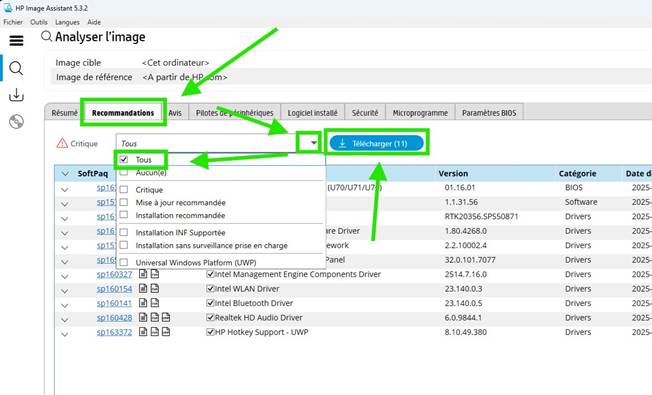Open second document icon for sp160141
652x395 pixels.
click(x=155, y=303)
